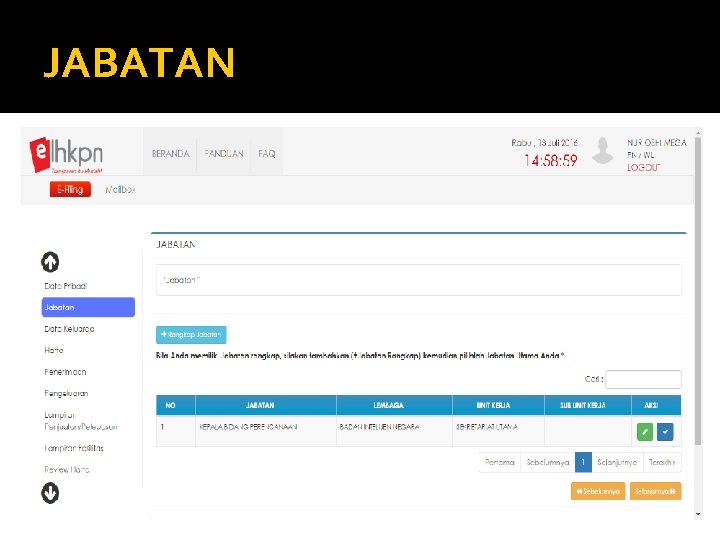The height and width of the screenshot is (540, 720).
Task: Click the 14:58:59 clock display
Action: coord(550,161)
